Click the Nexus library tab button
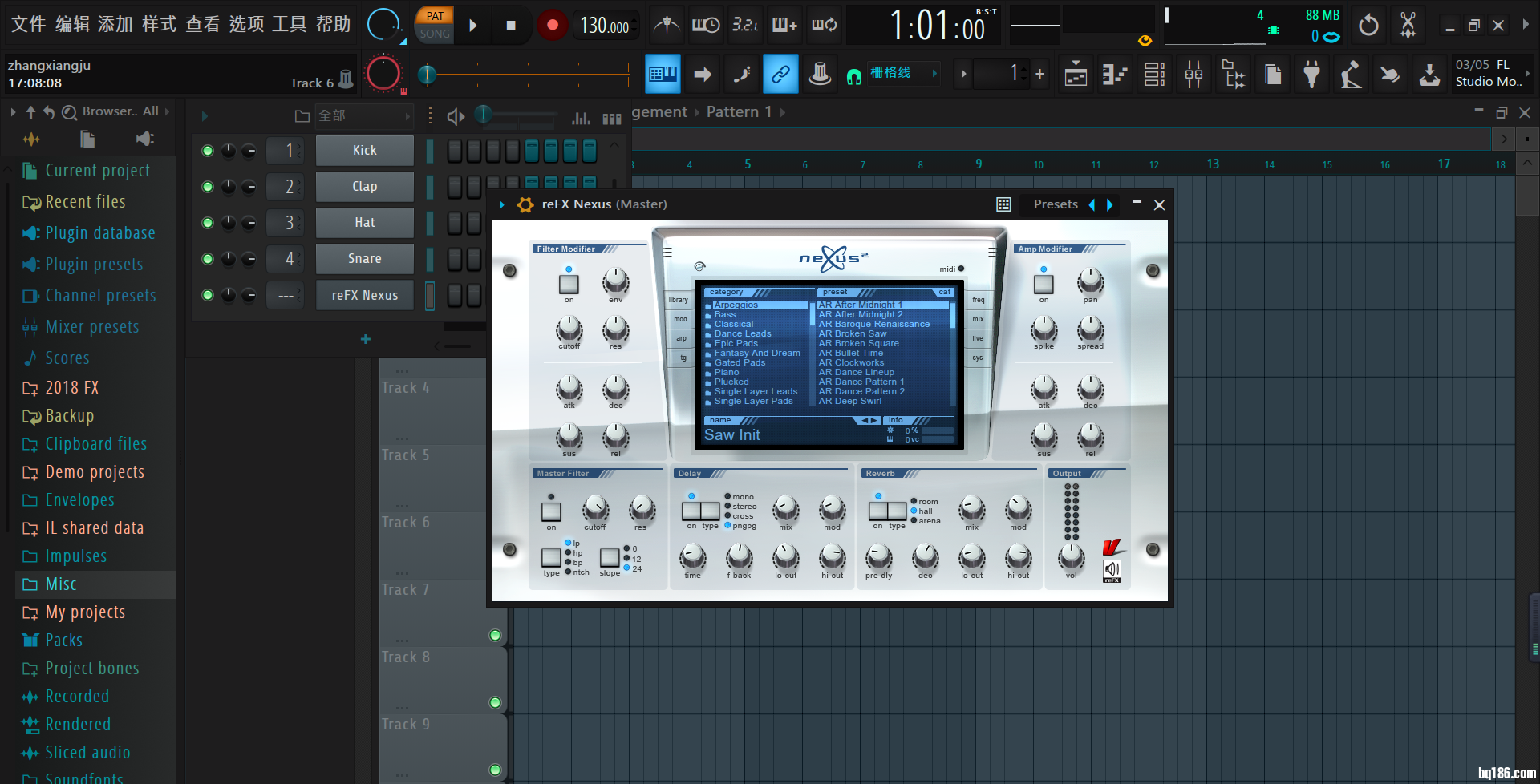 [679, 300]
